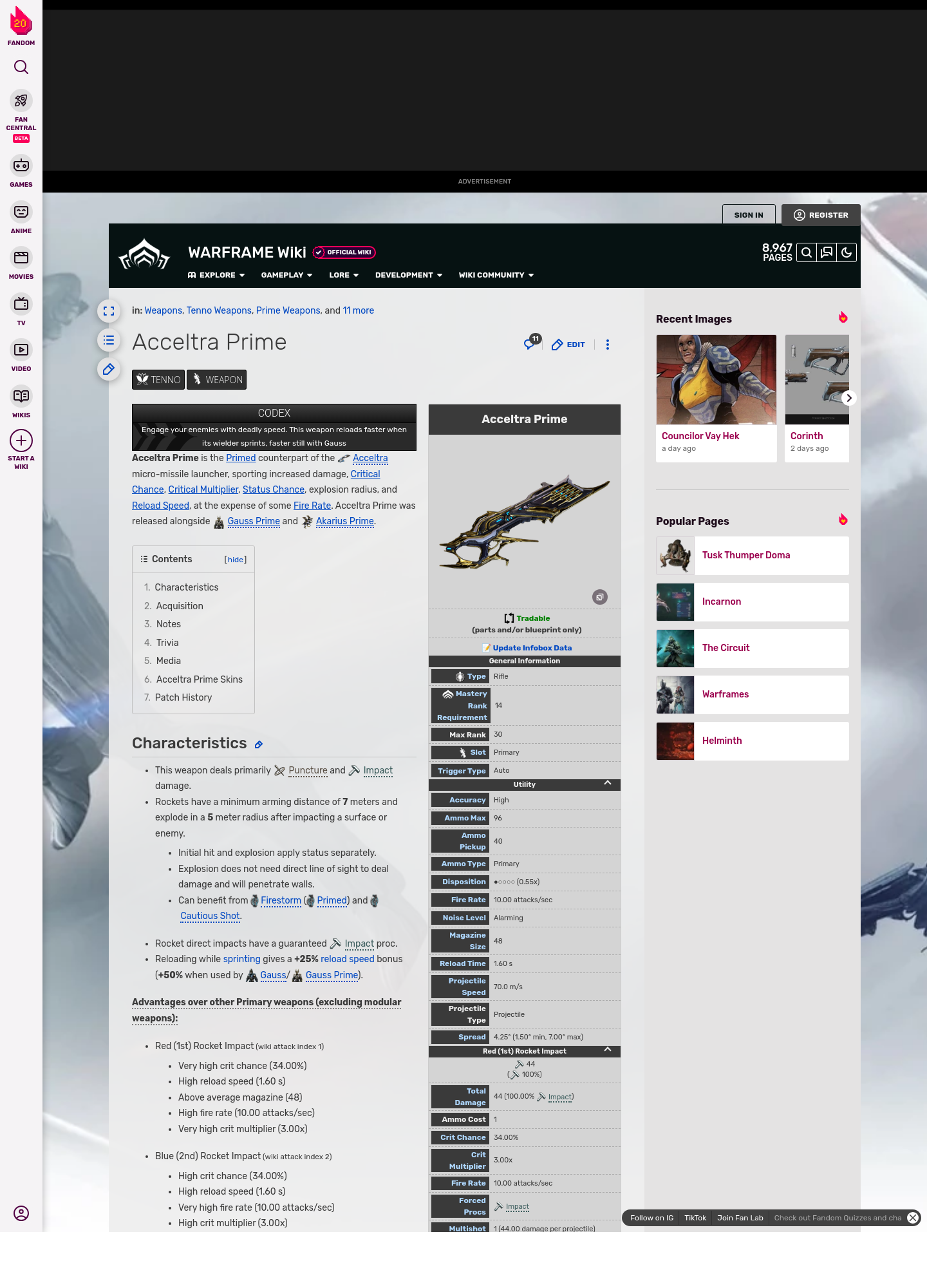This screenshot has height=1288, width=927.
Task: Open floating table of contents icon
Action: pyautogui.click(x=109, y=340)
